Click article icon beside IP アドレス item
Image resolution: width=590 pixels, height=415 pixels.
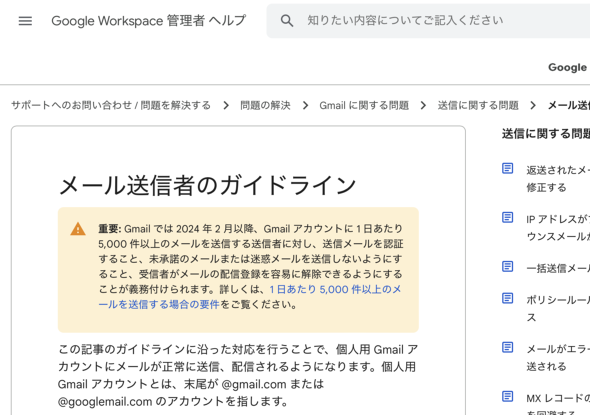[x=508, y=217]
